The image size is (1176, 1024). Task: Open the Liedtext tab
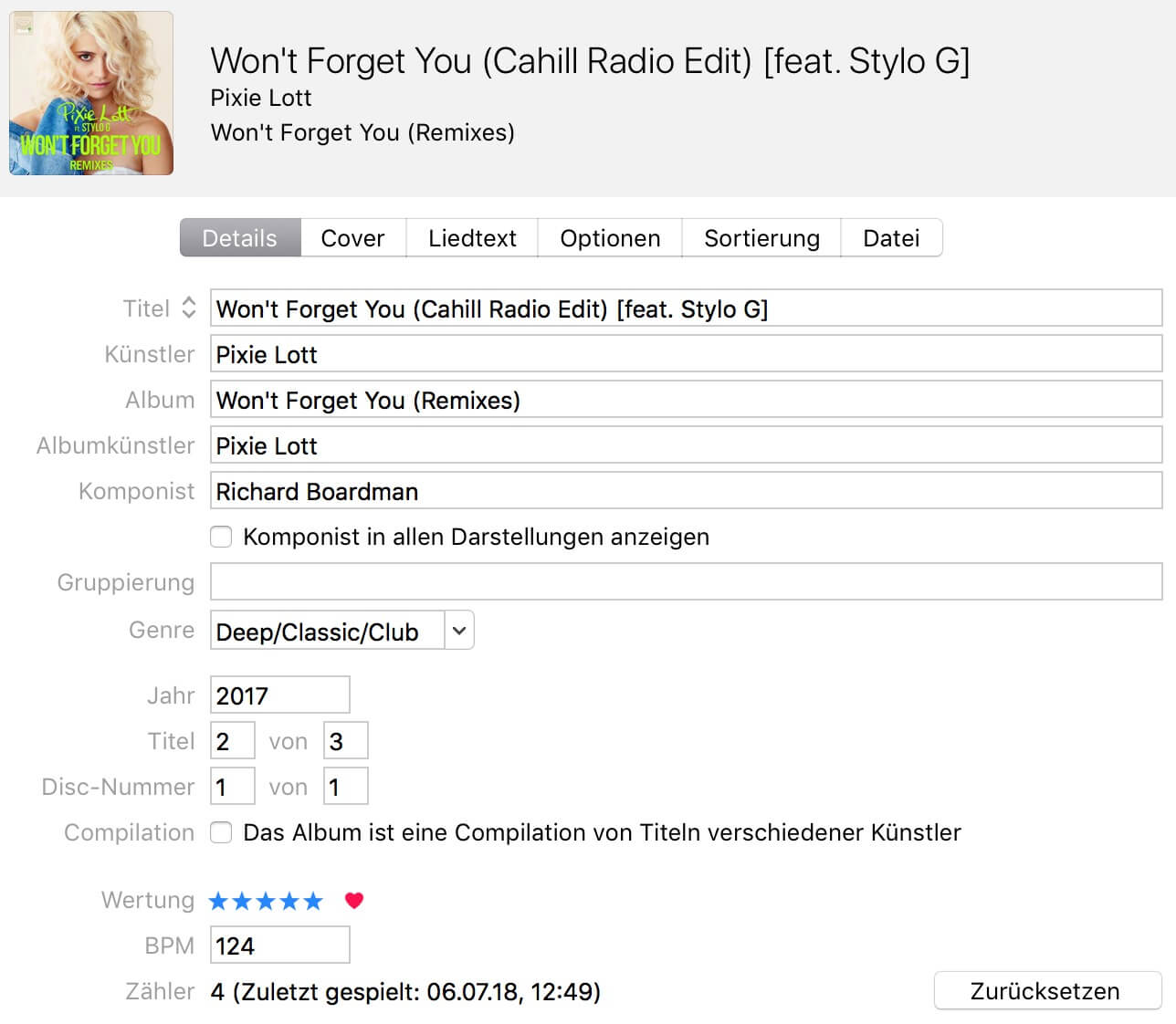(x=472, y=238)
